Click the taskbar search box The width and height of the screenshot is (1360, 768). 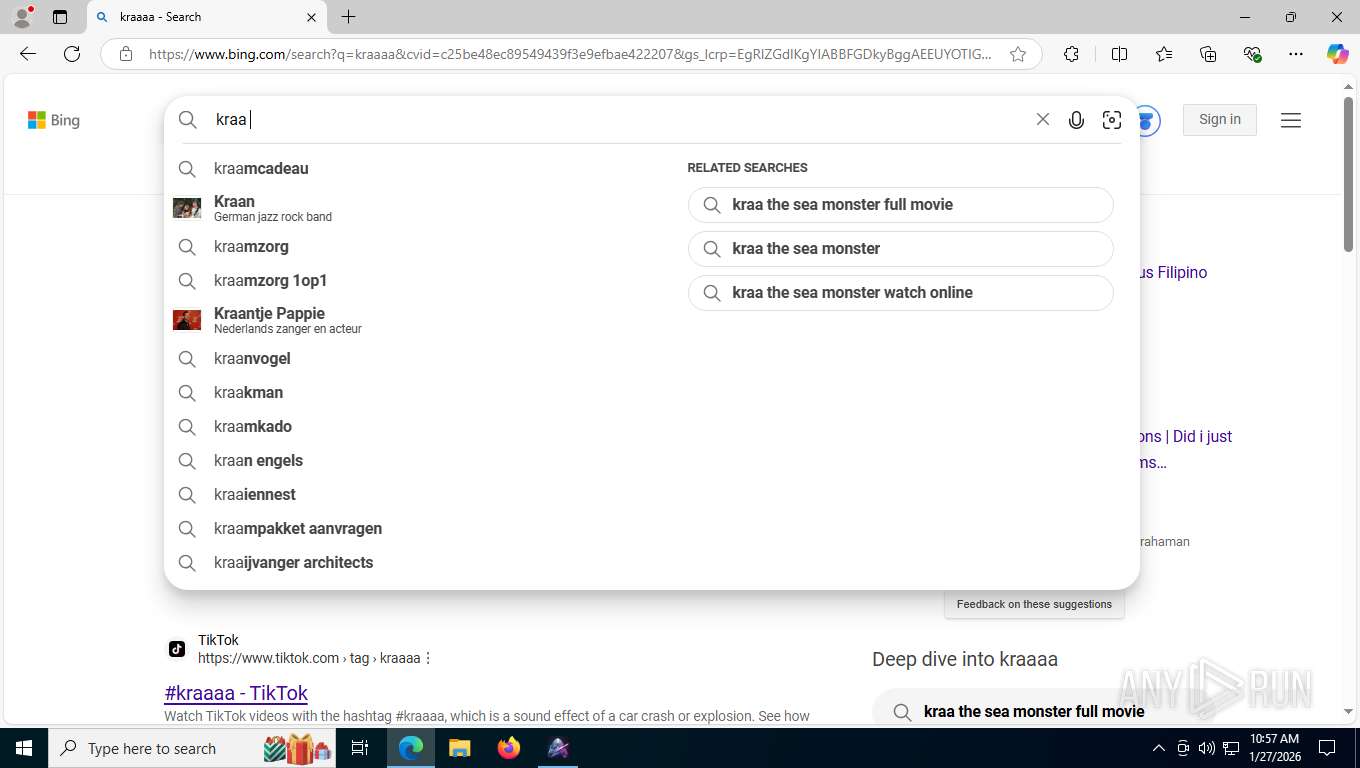(x=190, y=748)
